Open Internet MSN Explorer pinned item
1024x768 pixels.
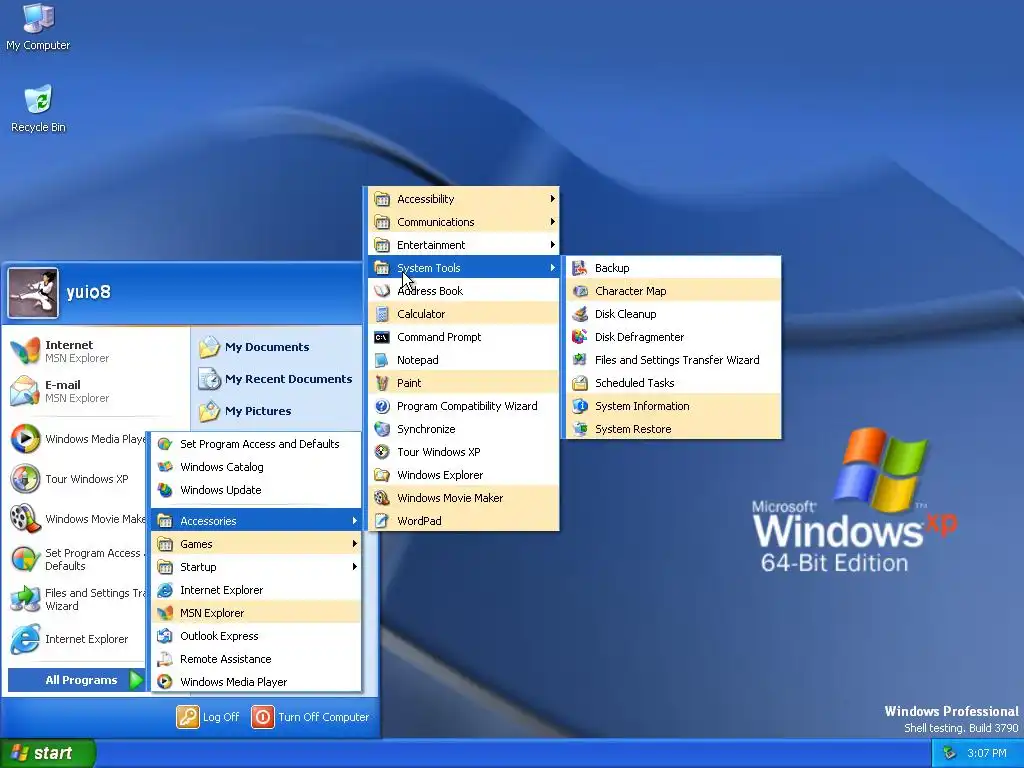pos(97,351)
